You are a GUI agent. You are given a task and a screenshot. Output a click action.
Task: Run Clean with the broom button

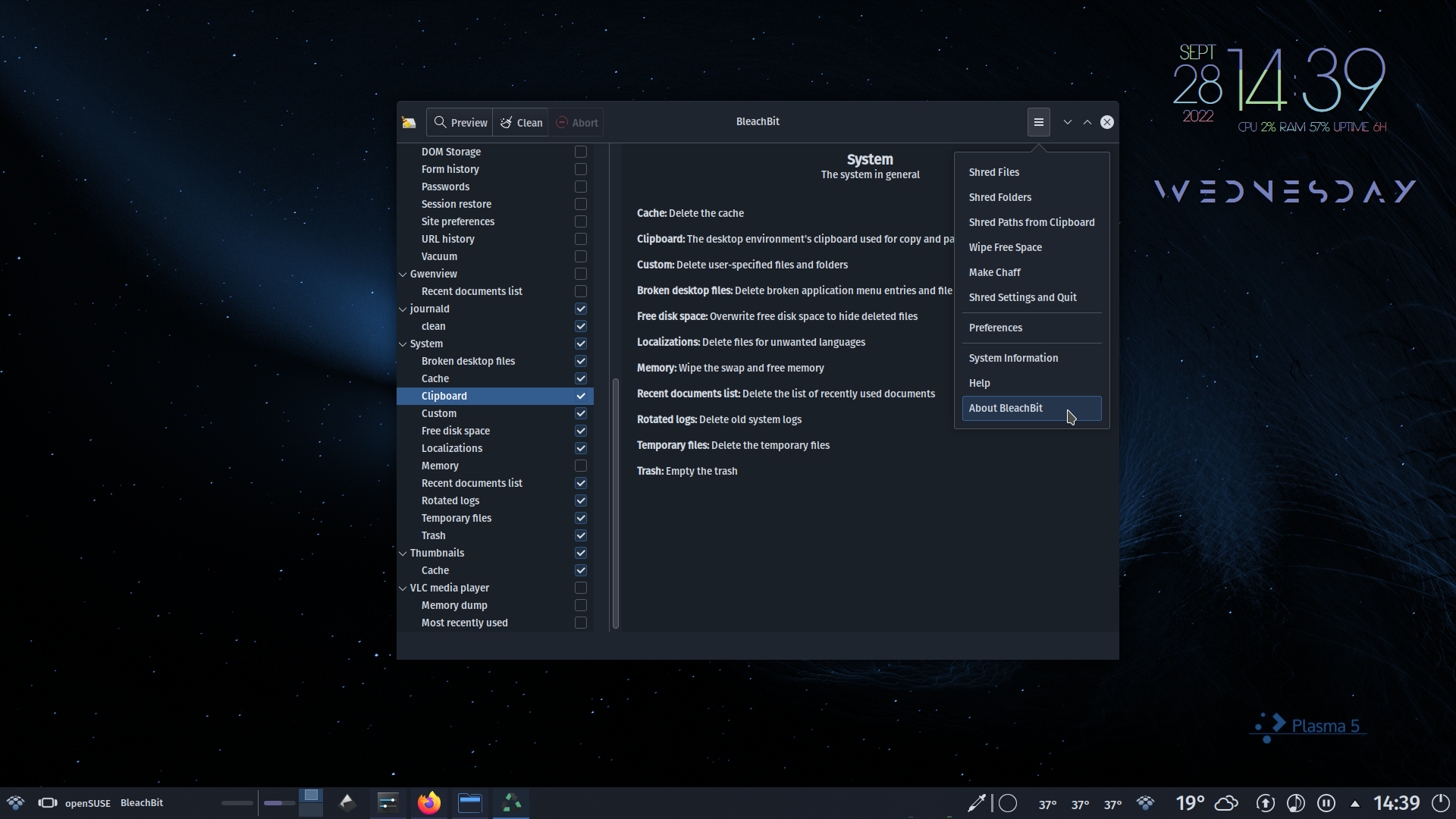click(x=521, y=122)
